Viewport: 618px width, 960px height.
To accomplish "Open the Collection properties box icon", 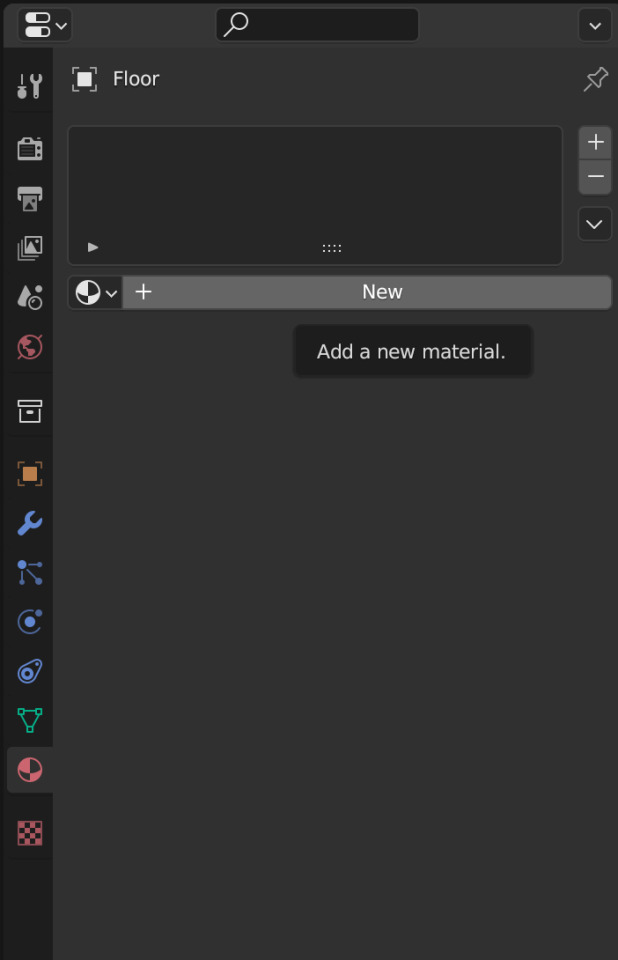I will point(29,411).
